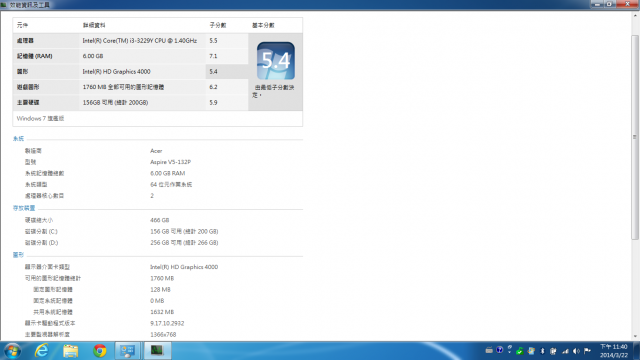Launch Google Chrome from the taskbar
The height and width of the screenshot is (360, 640).
click(99, 351)
